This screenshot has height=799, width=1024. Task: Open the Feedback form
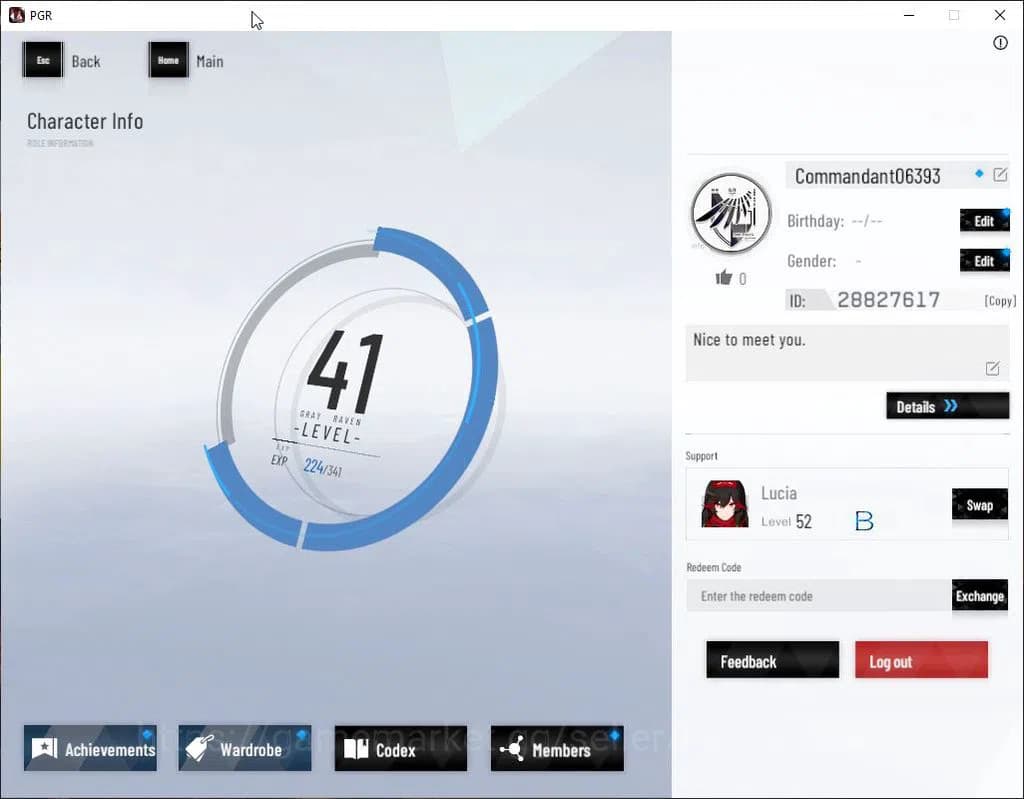773,660
